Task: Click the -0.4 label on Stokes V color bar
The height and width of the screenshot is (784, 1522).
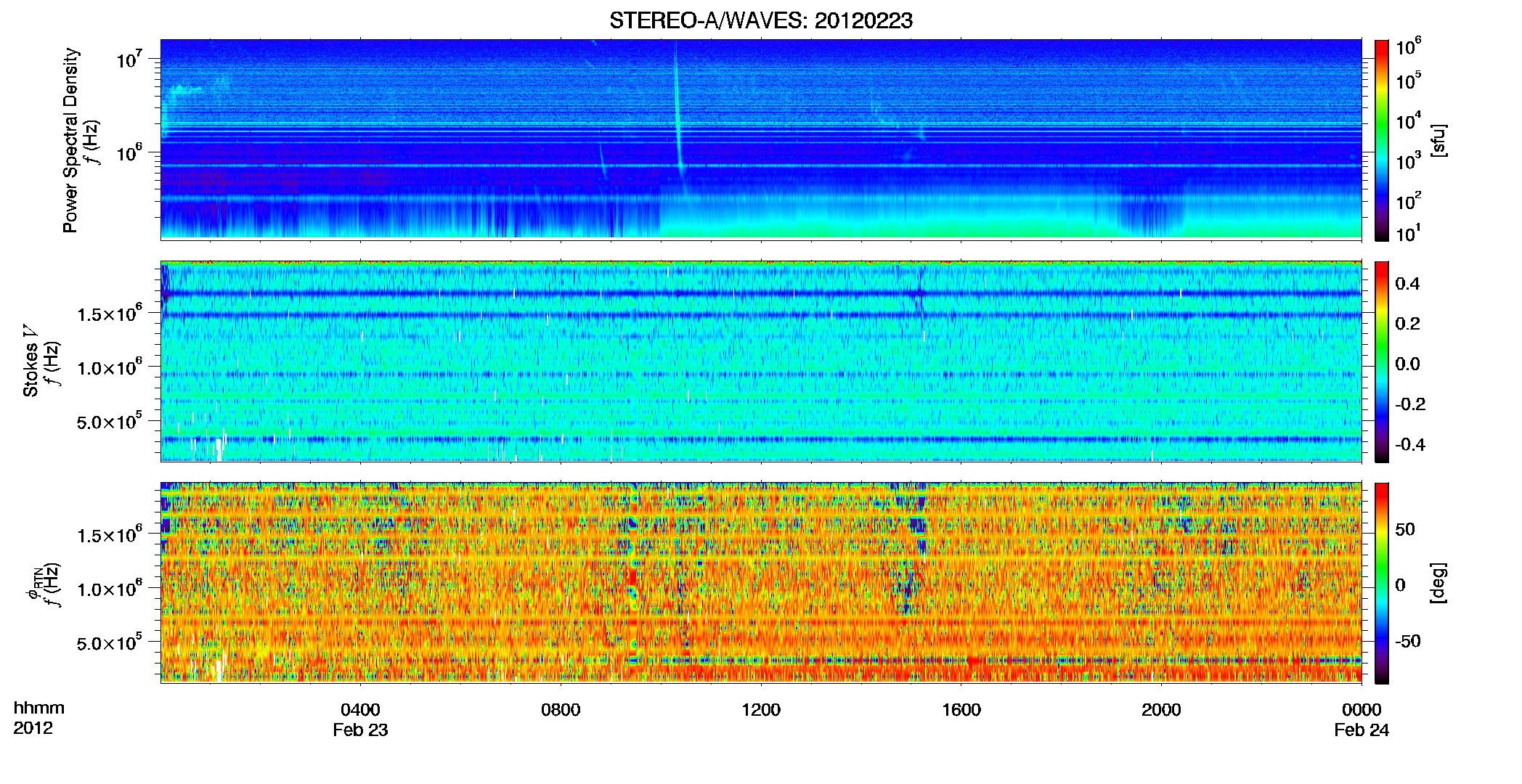Action: [1410, 444]
